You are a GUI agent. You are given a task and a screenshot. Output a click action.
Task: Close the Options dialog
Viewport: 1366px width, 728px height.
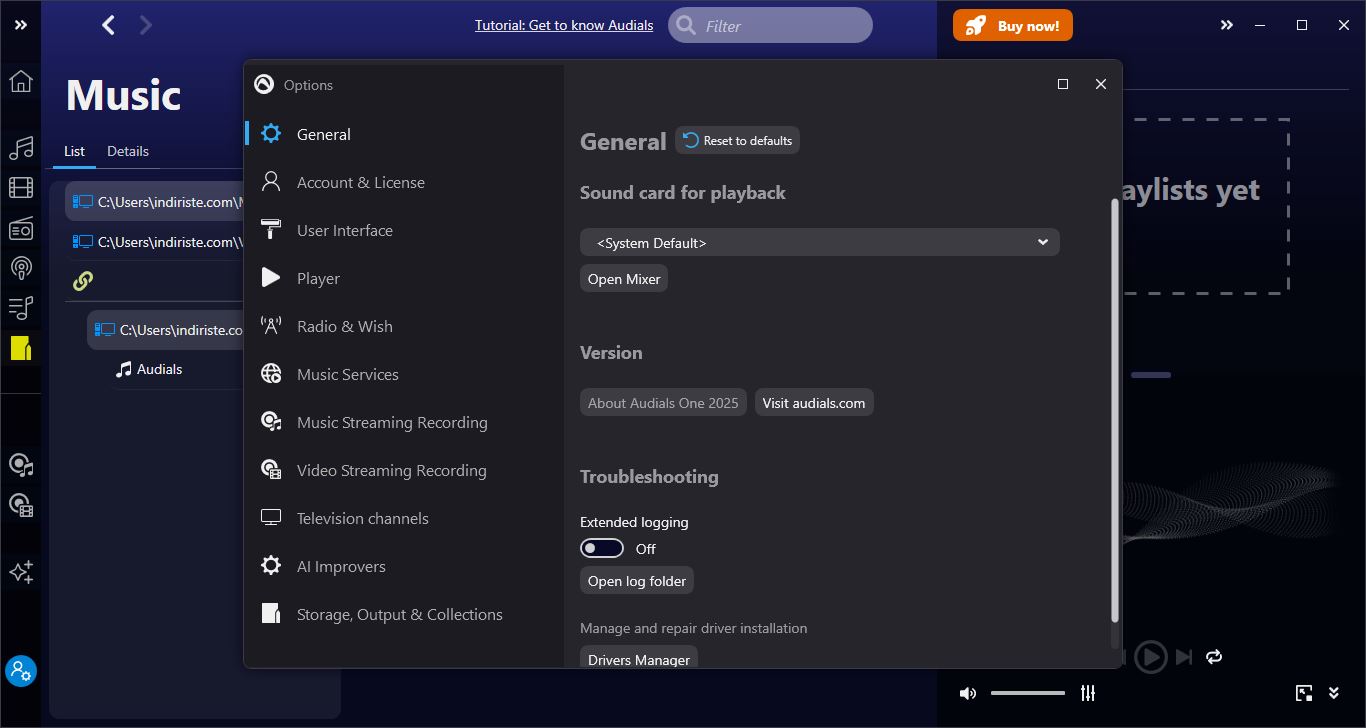point(1101,84)
